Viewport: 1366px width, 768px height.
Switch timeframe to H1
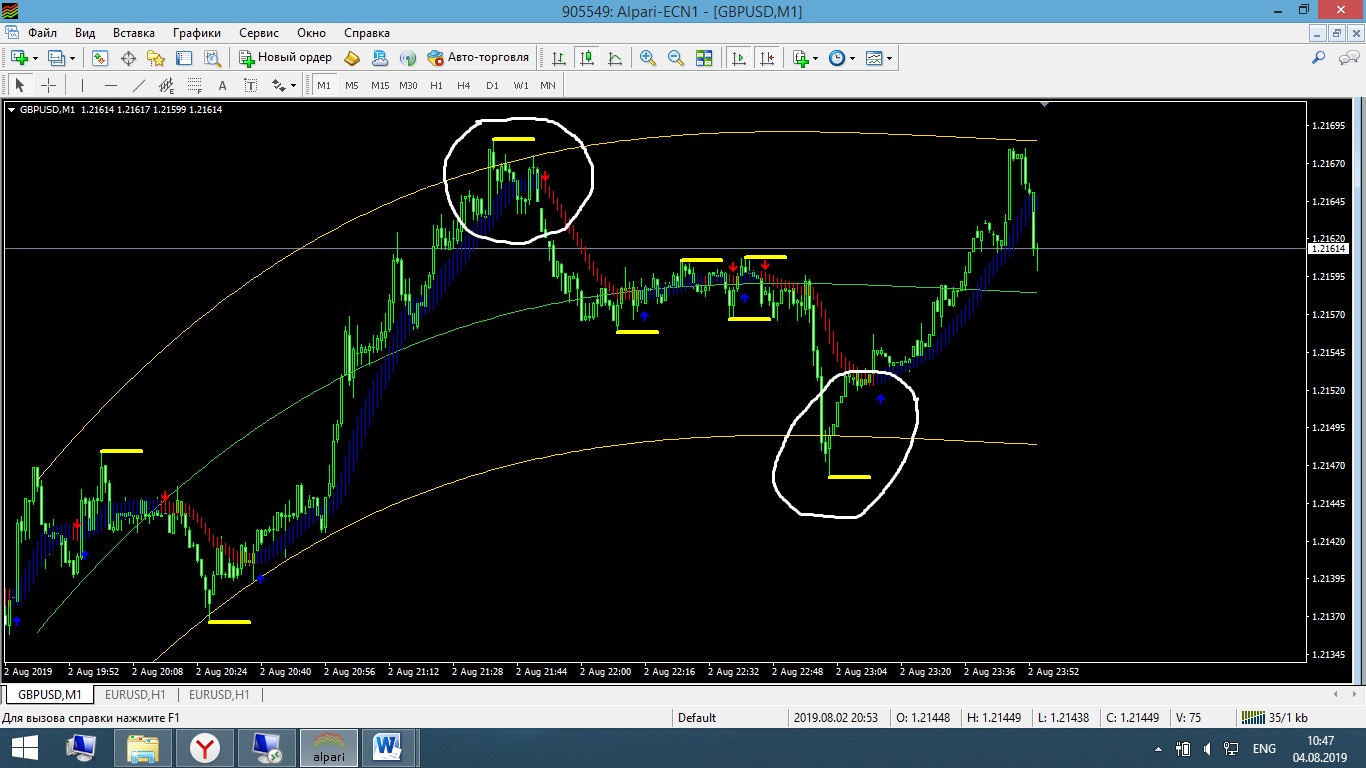(x=436, y=85)
